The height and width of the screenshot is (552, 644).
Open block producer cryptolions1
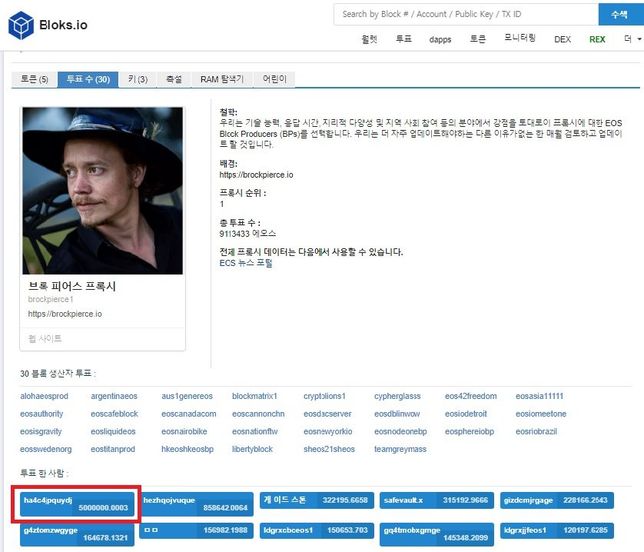(x=324, y=396)
